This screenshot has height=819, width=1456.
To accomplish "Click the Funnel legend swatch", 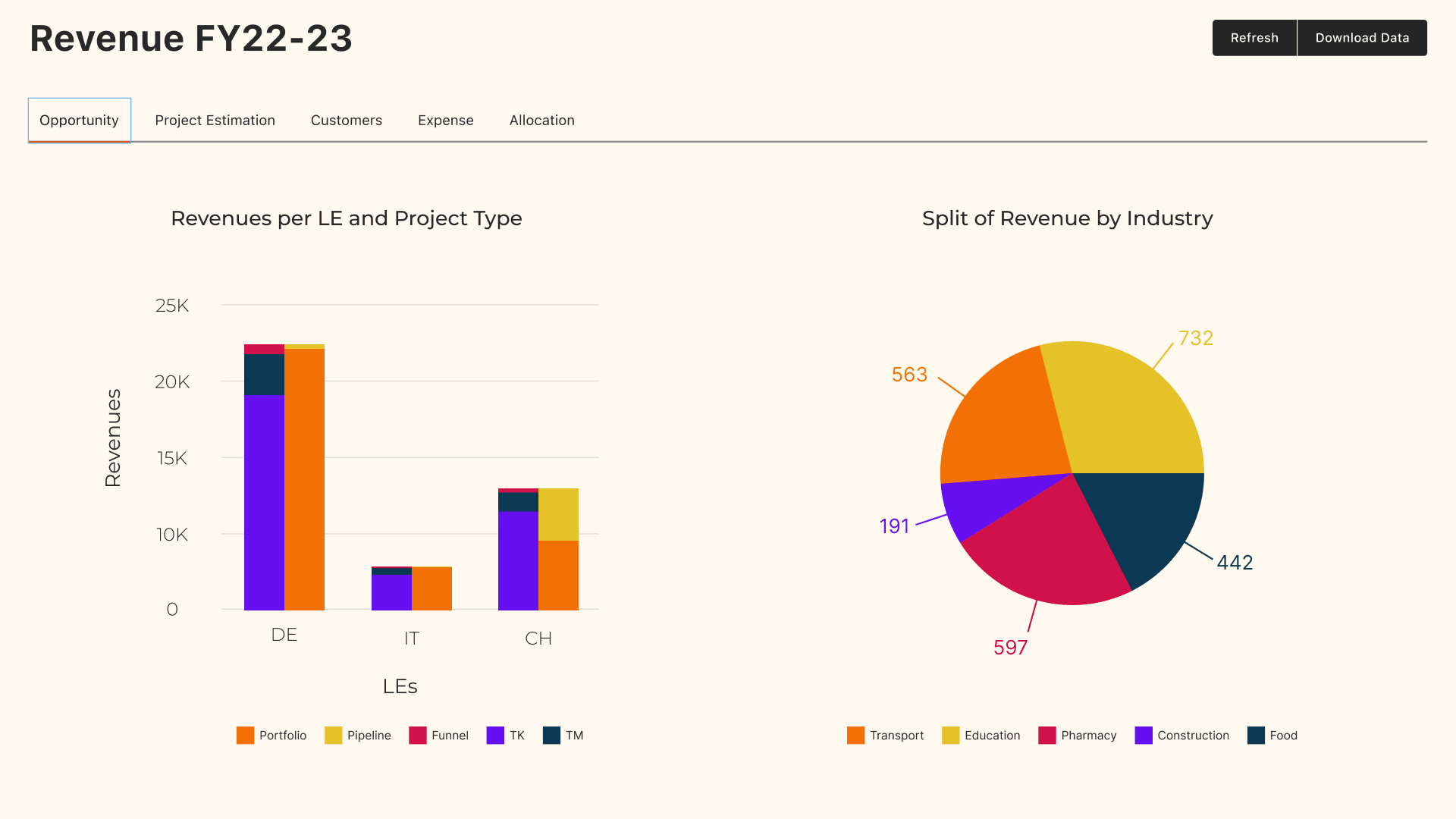I will coord(418,735).
